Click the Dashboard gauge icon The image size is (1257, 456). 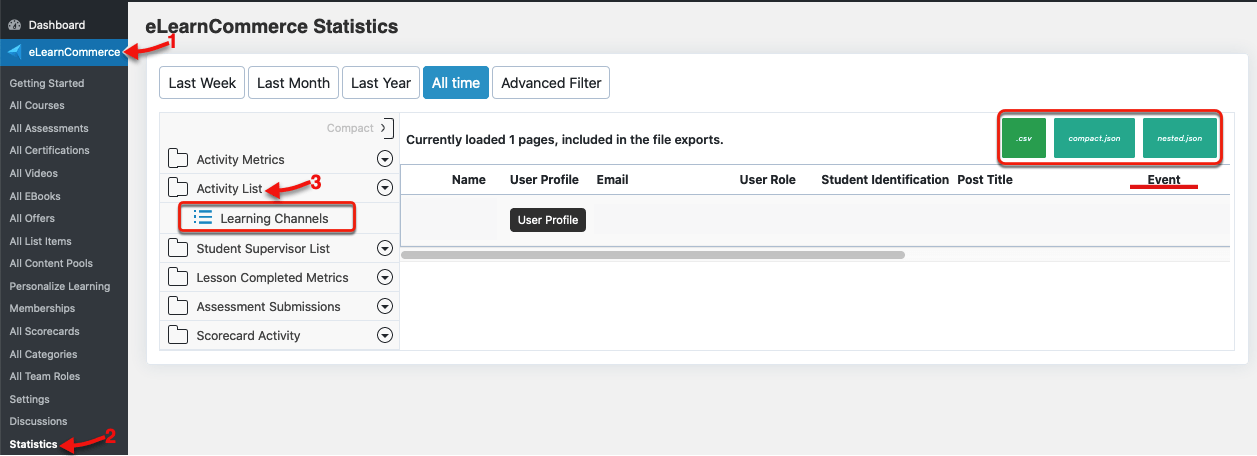pyautogui.click(x=14, y=25)
